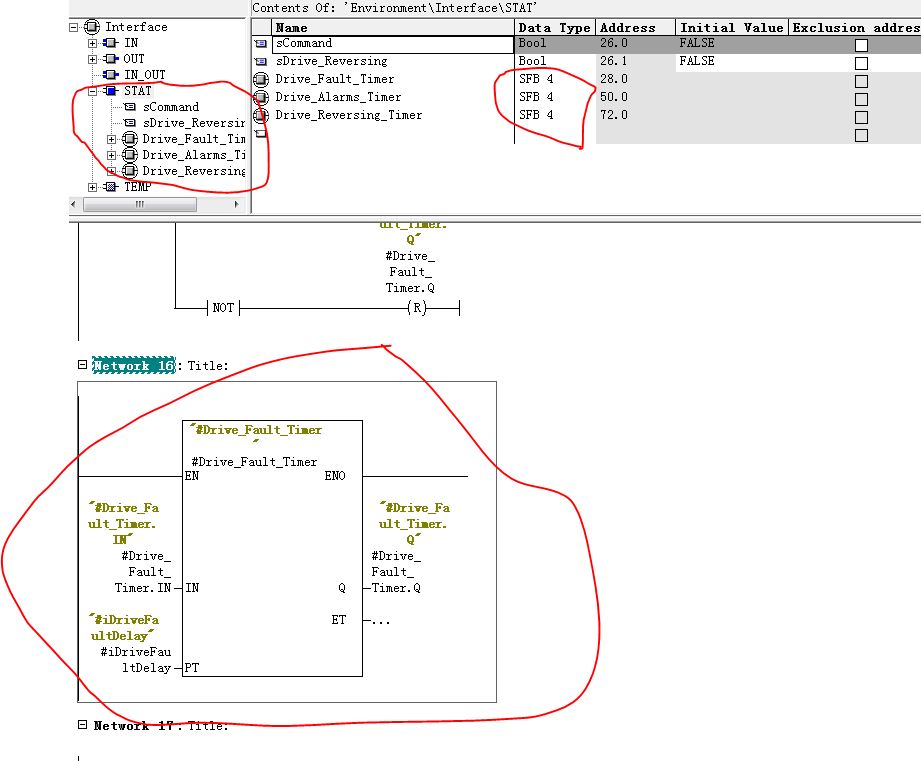Toggle exclusion checkbox for Drive_Fault_Timer

[862, 81]
